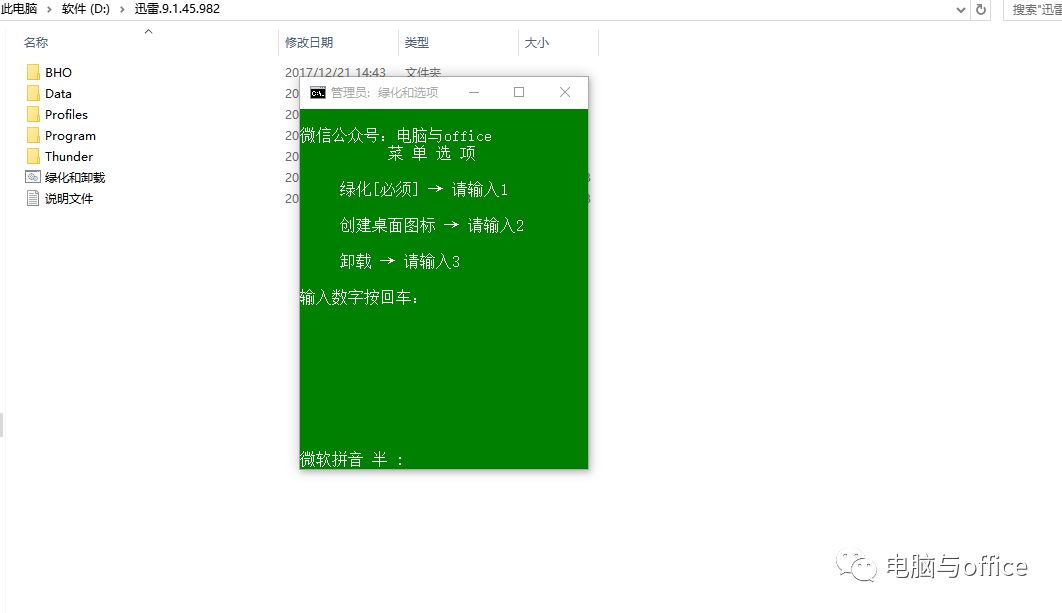This screenshot has height=613, width=1062.
Task: Open the BHO folder
Action: (57, 72)
